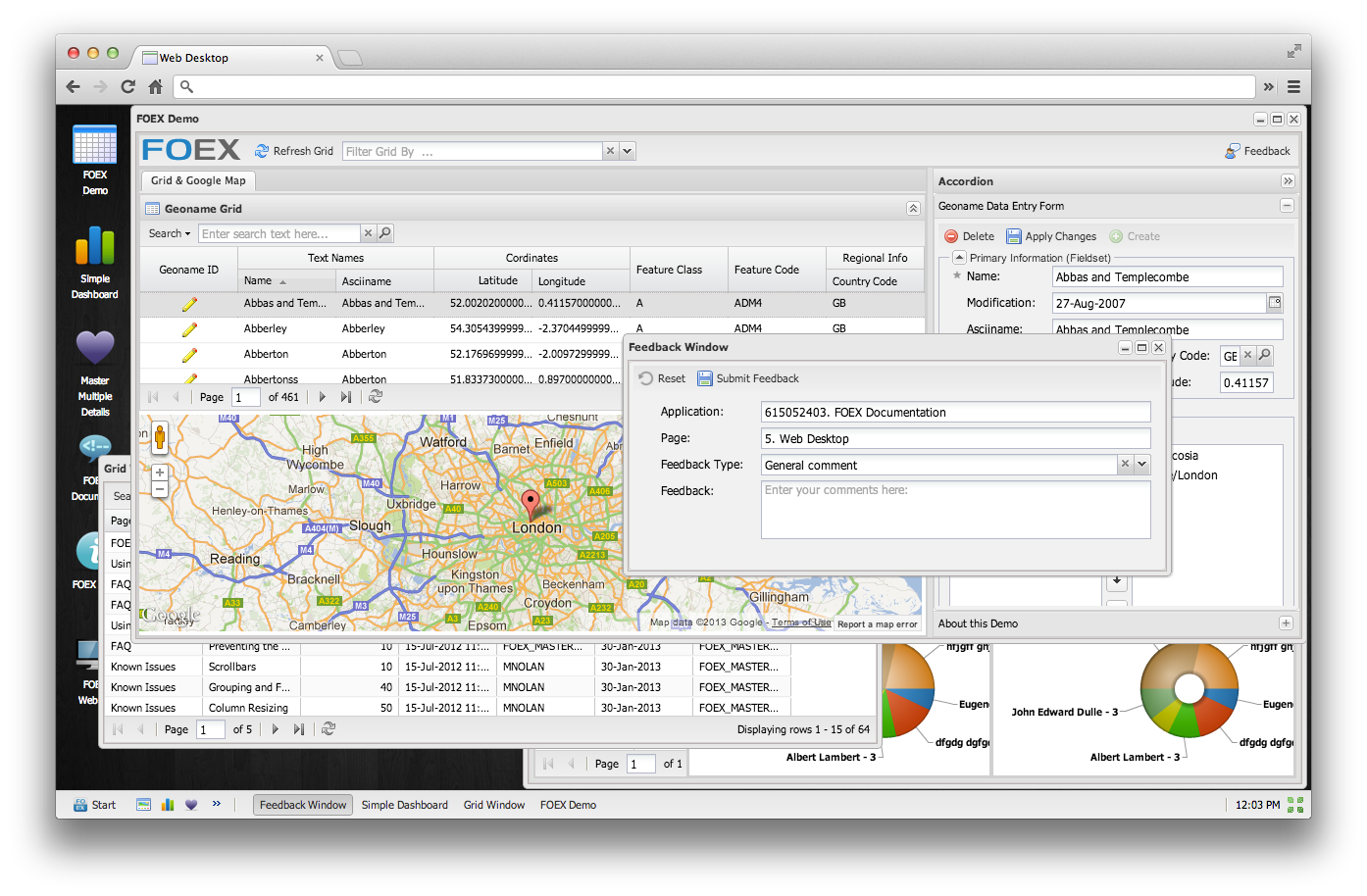1367x896 pixels.
Task: Clear the Country Code field value
Action: pyautogui.click(x=1247, y=355)
